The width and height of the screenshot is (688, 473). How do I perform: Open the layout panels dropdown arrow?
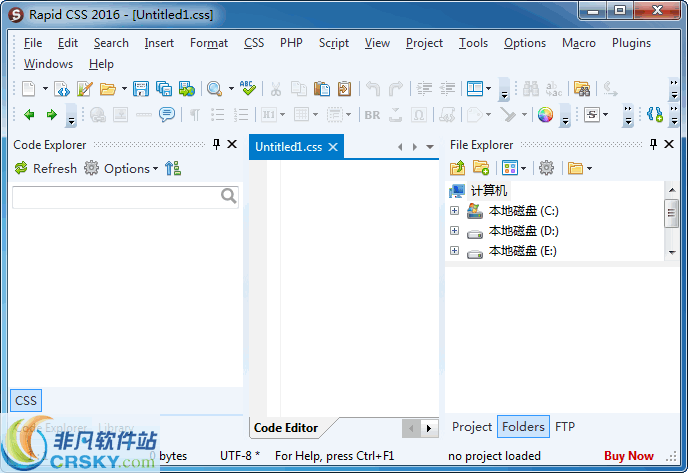click(488, 89)
